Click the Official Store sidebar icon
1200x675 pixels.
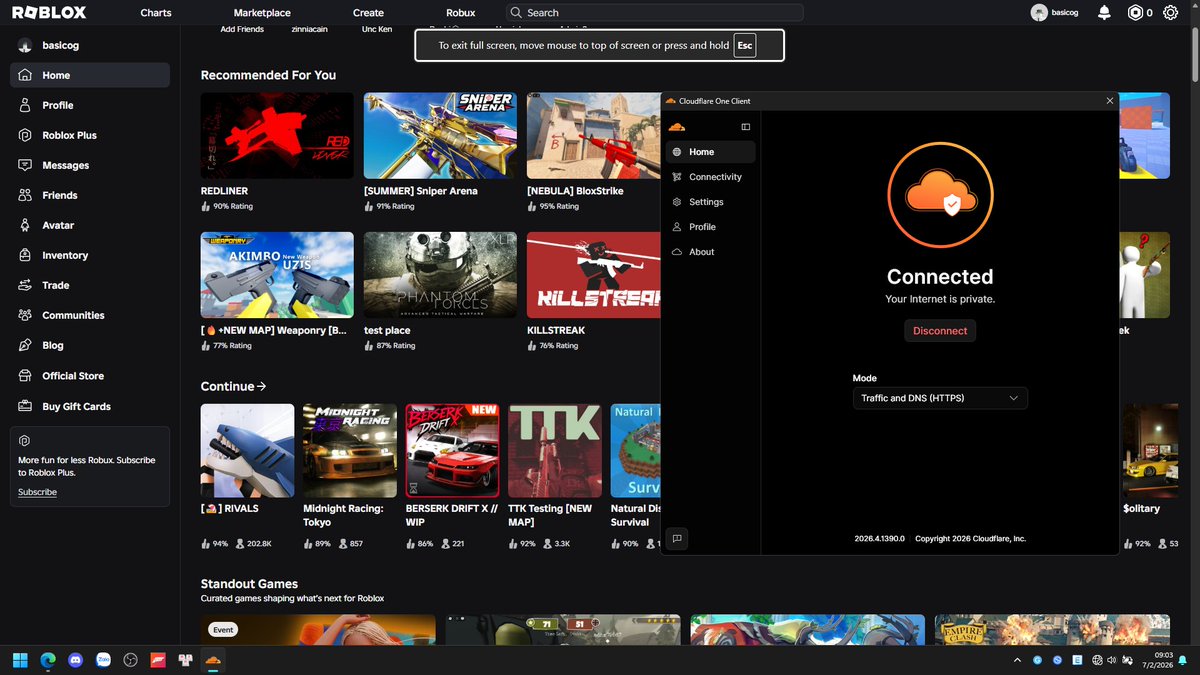tap(25, 376)
